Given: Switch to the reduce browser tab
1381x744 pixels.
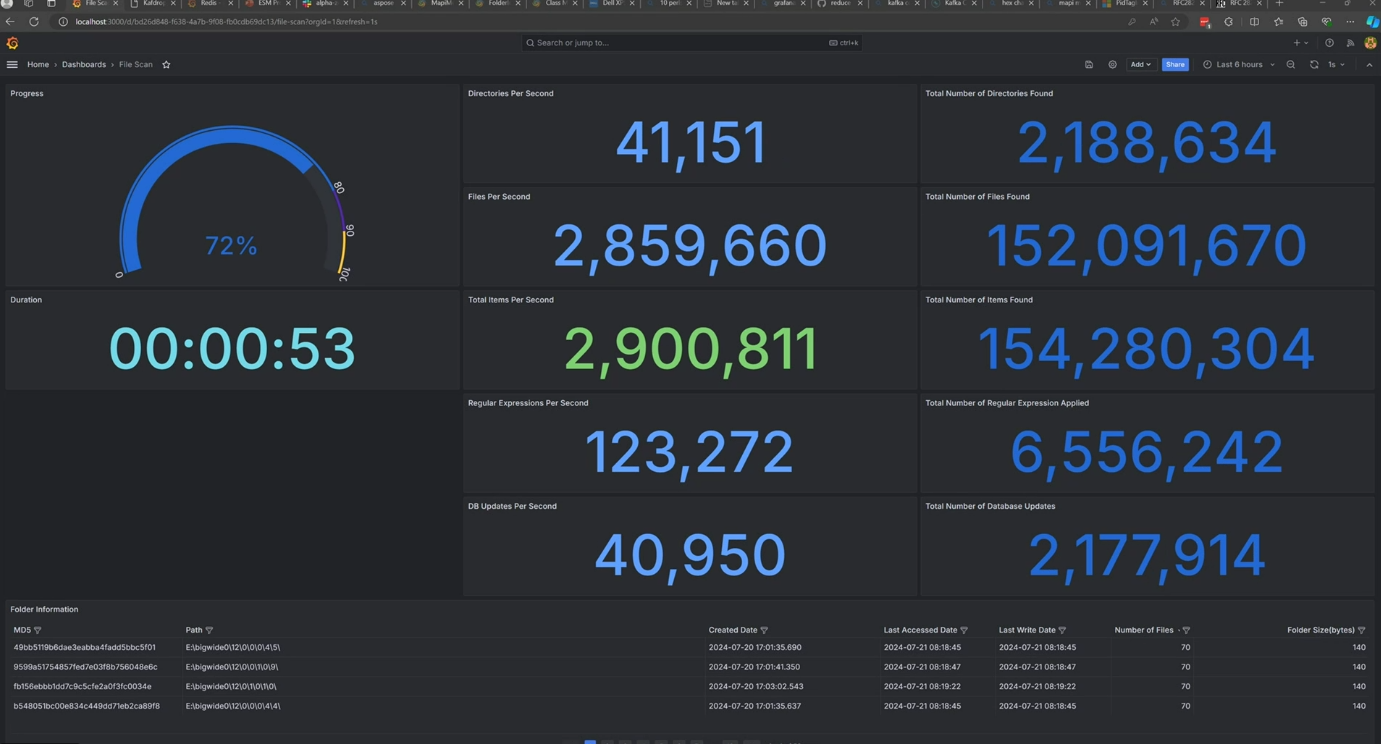Looking at the screenshot, I should pos(839,4).
